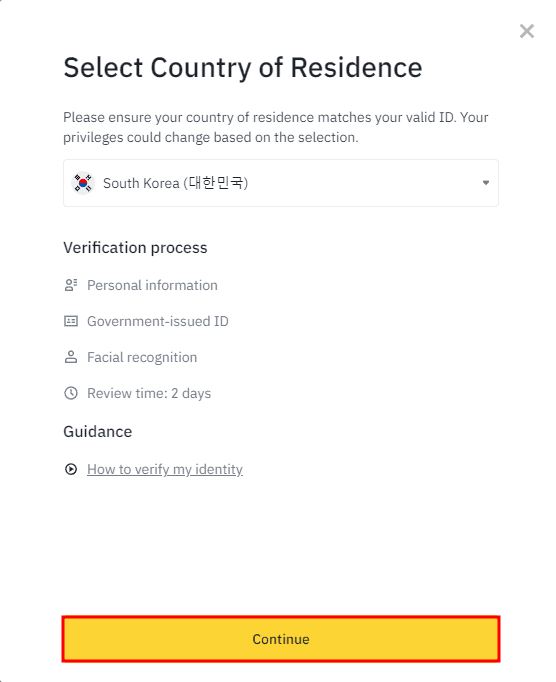Click the Select Country of Residence title
This screenshot has width=556, height=682.
coord(243,68)
